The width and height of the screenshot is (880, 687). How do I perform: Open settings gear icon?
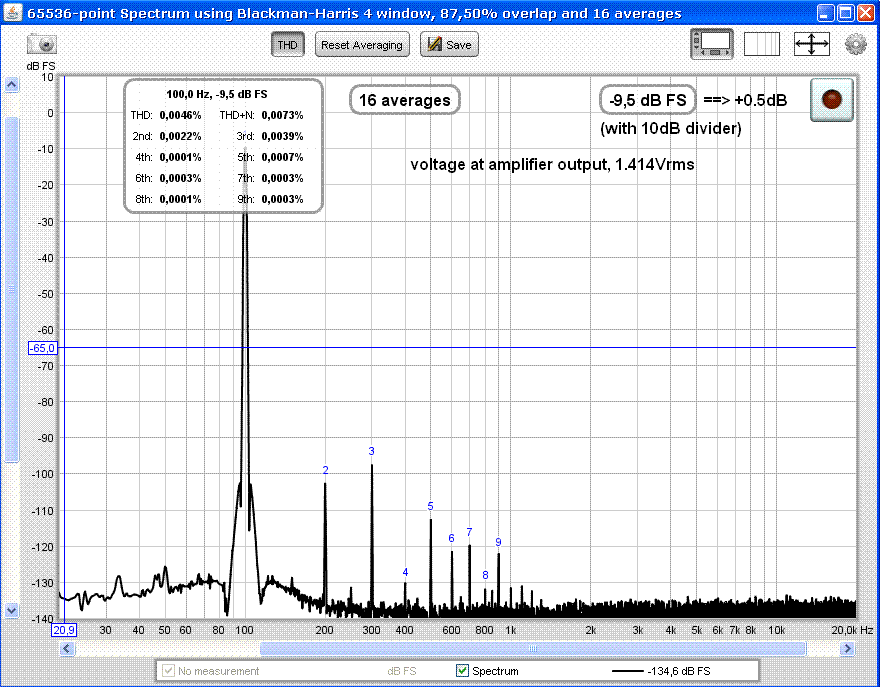(855, 44)
